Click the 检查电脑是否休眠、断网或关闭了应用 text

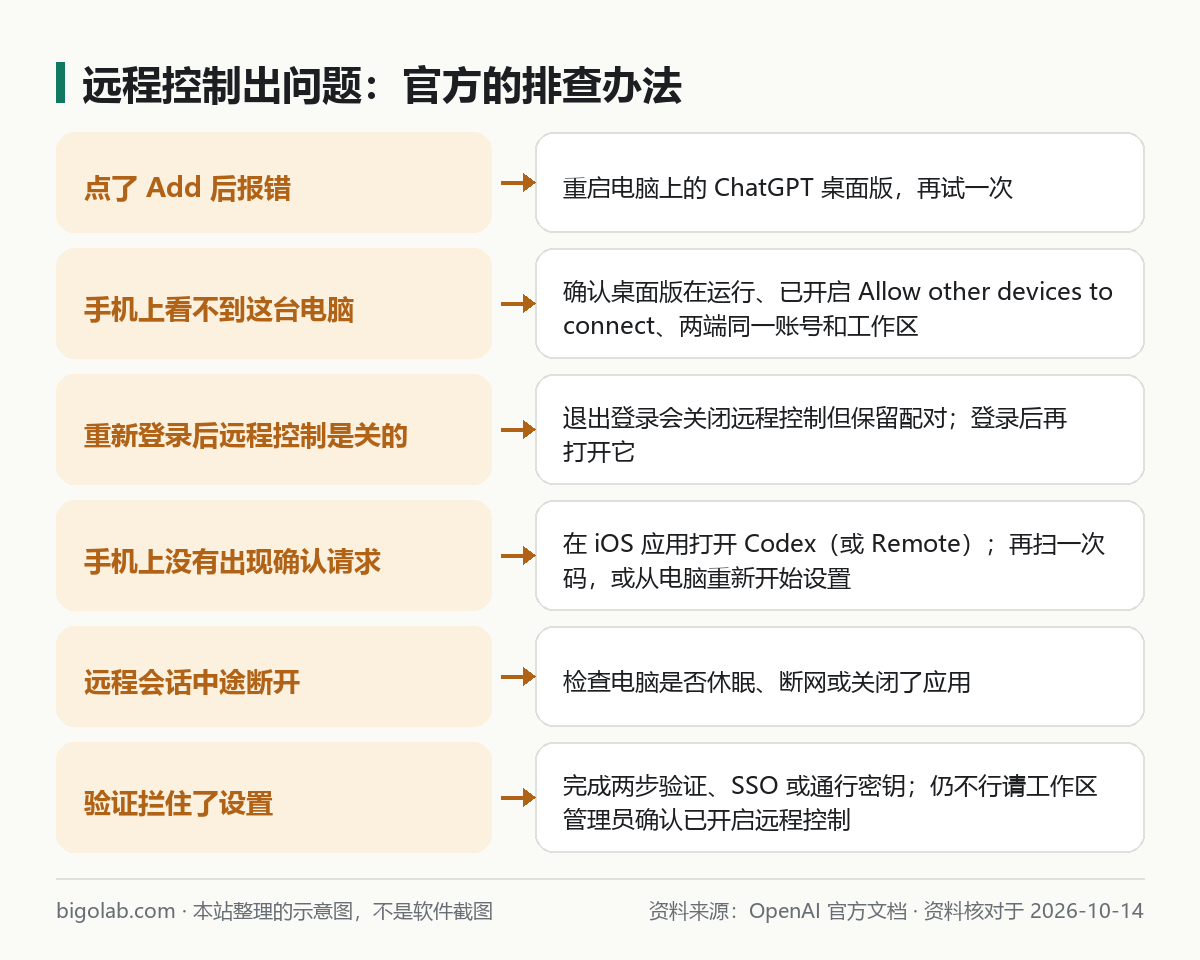pyautogui.click(x=767, y=683)
